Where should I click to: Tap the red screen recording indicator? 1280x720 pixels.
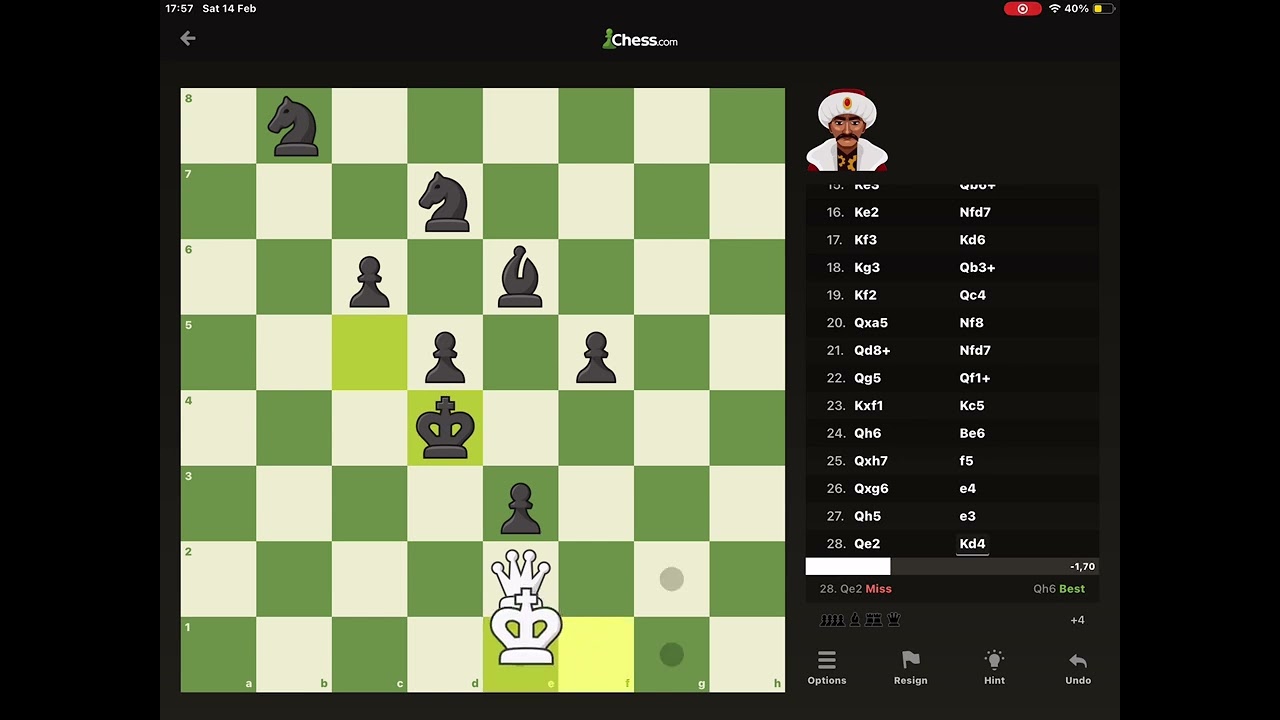tap(1023, 8)
